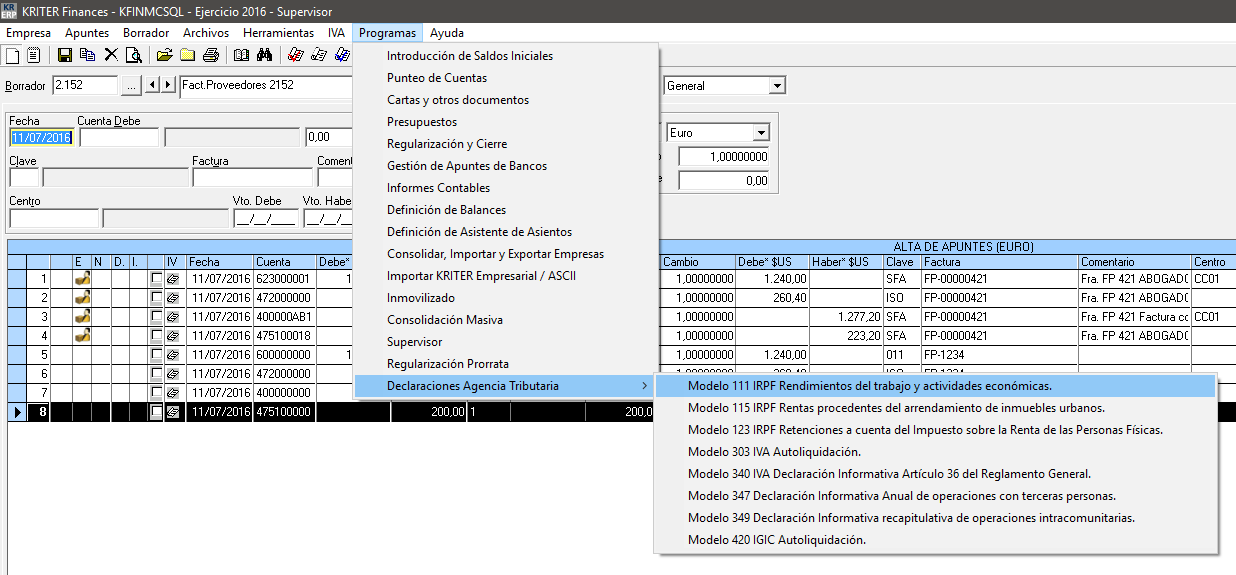Click the open book toolbar icon
Screen dimensions: 1236x575
241,55
